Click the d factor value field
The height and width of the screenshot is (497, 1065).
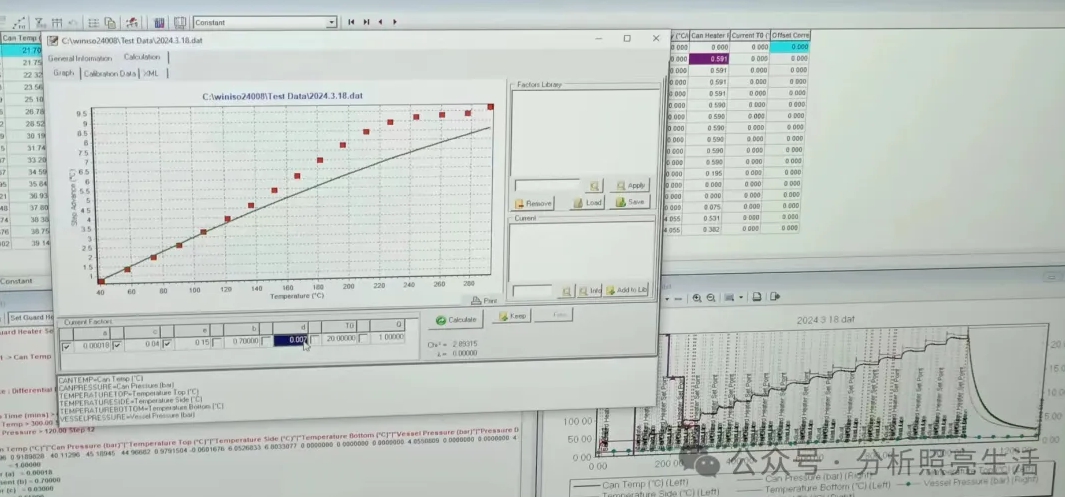point(291,340)
